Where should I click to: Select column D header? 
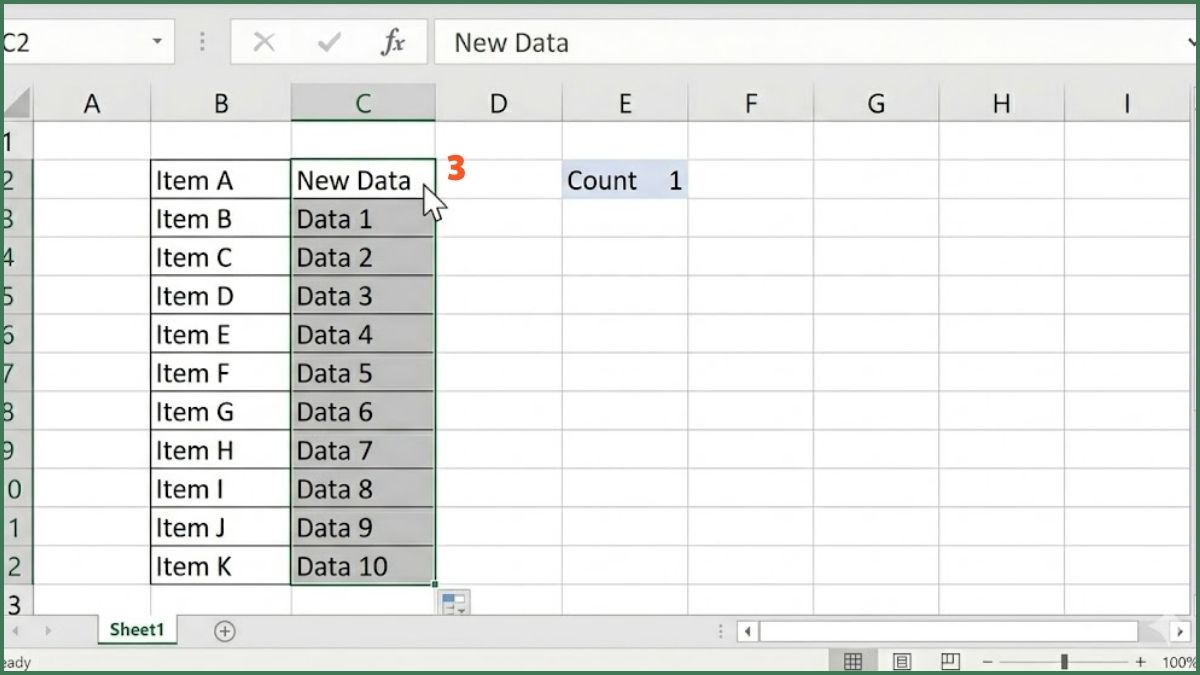coord(498,103)
